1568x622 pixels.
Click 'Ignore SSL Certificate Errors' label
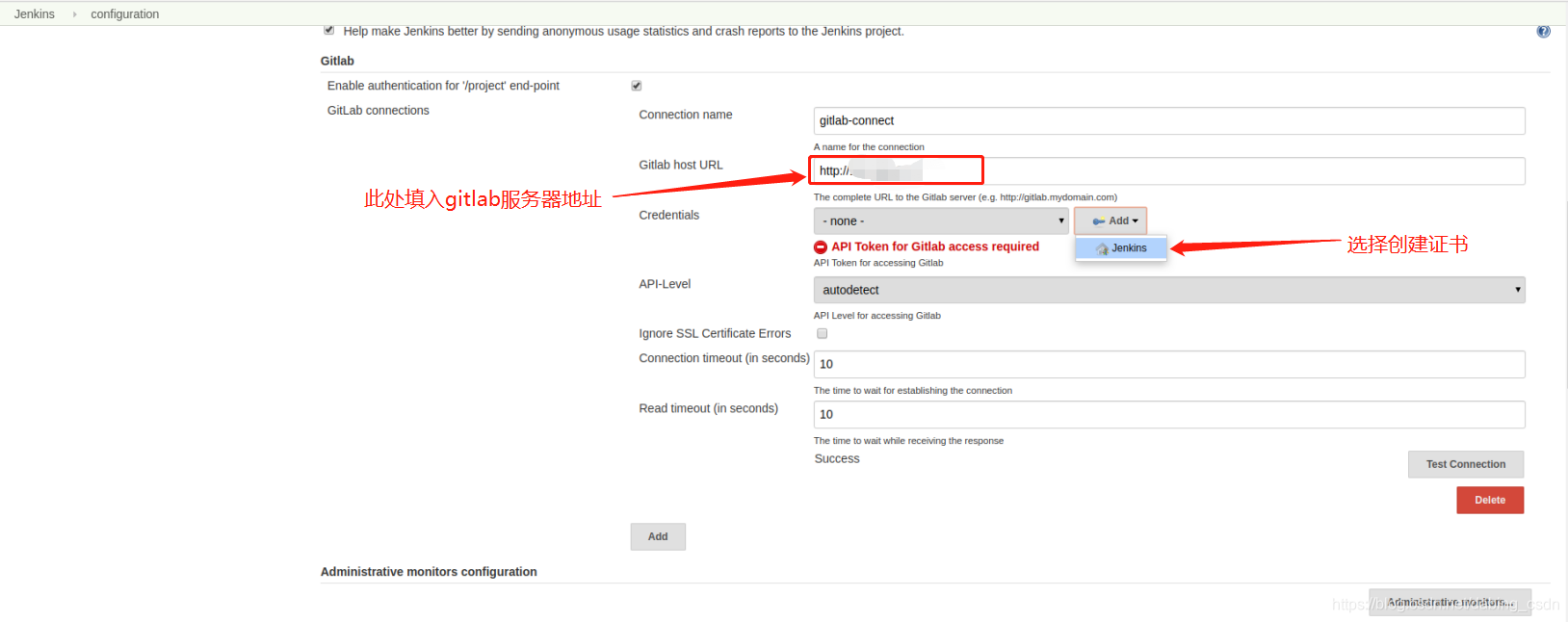(x=715, y=333)
